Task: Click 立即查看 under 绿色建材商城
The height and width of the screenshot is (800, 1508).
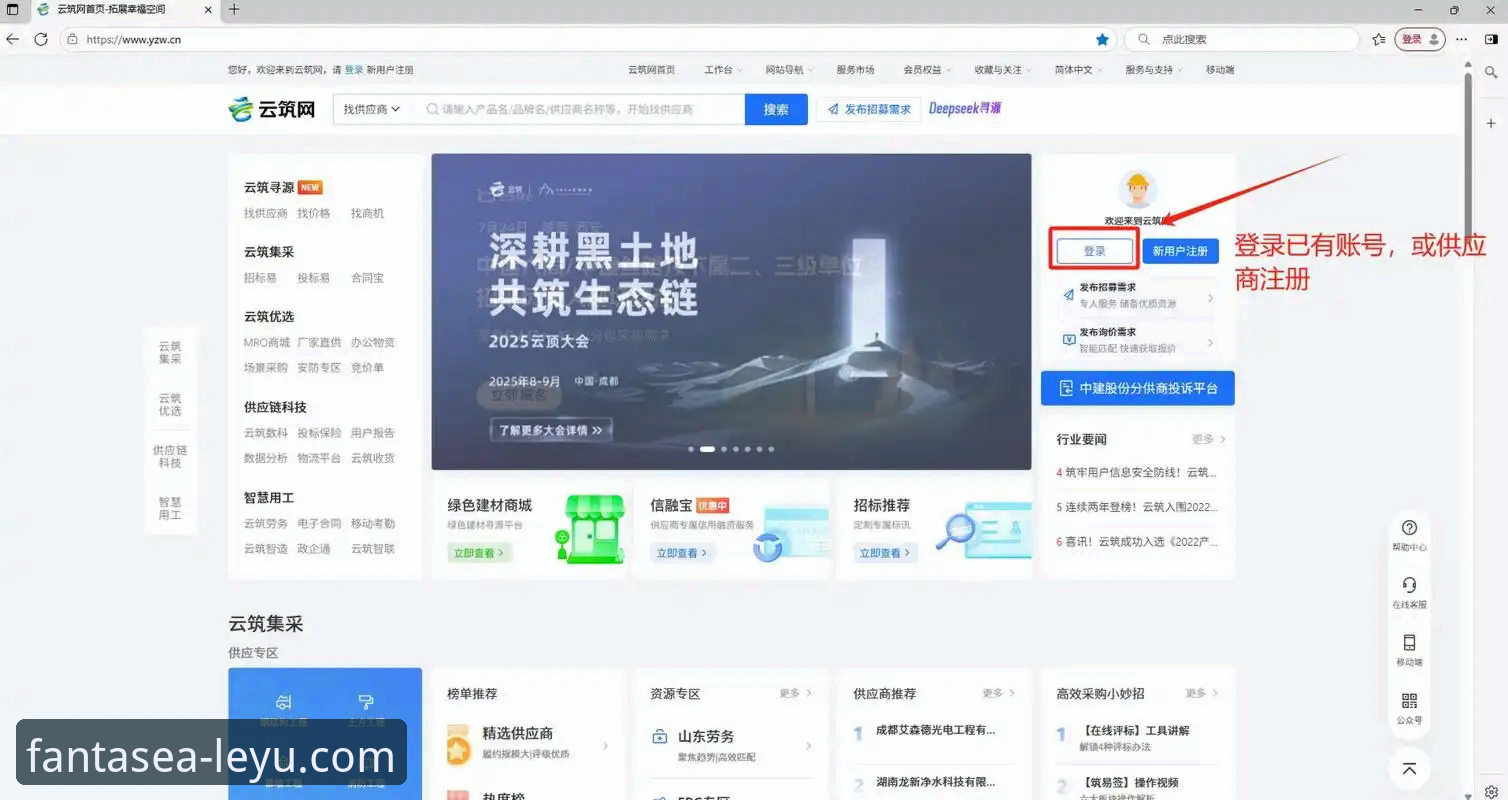Action: 479,552
